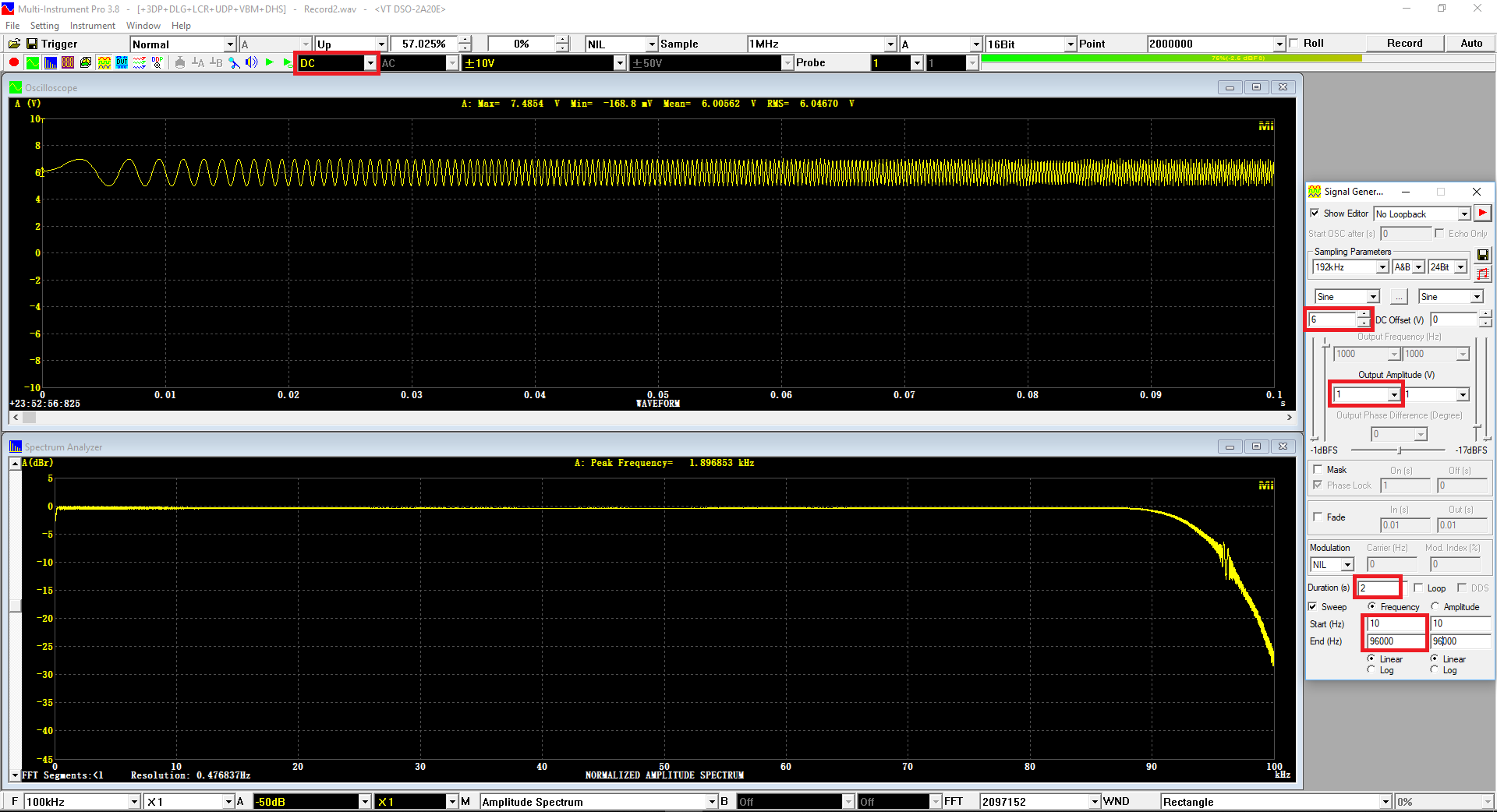Select the Frequency sweep radio button
The image size is (1497, 812).
1371,606
